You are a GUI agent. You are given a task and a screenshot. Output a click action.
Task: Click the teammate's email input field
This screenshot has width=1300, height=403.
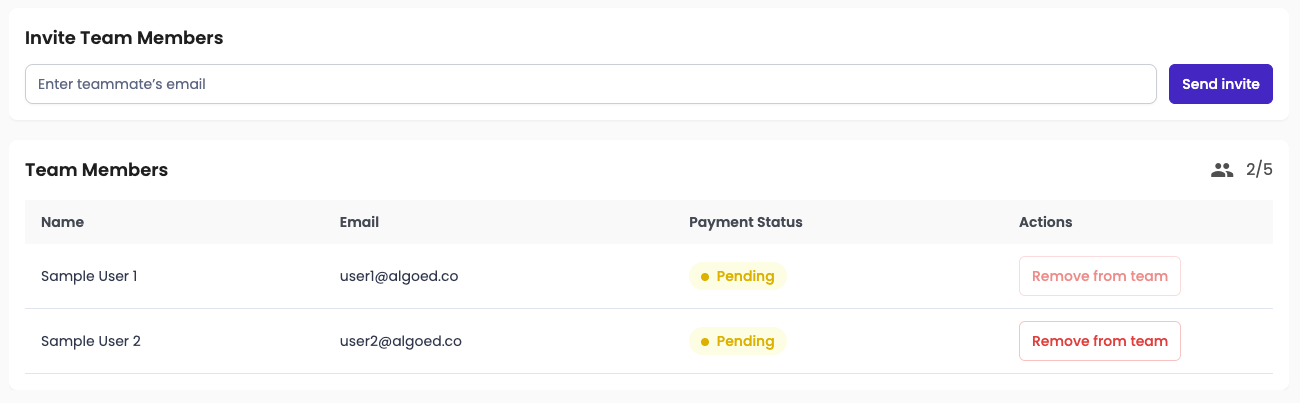[590, 84]
